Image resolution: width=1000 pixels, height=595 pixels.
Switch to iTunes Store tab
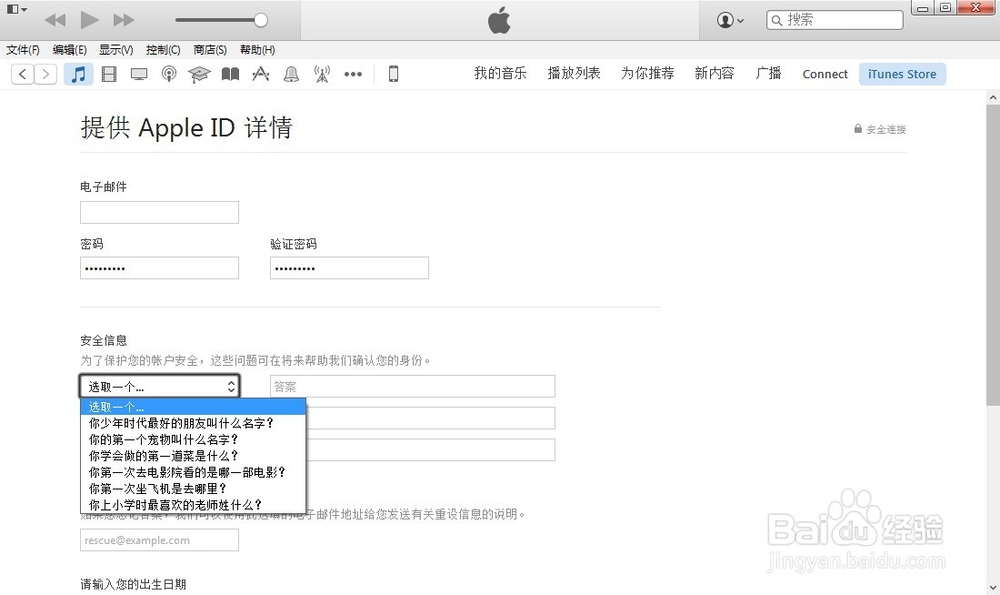tap(902, 74)
